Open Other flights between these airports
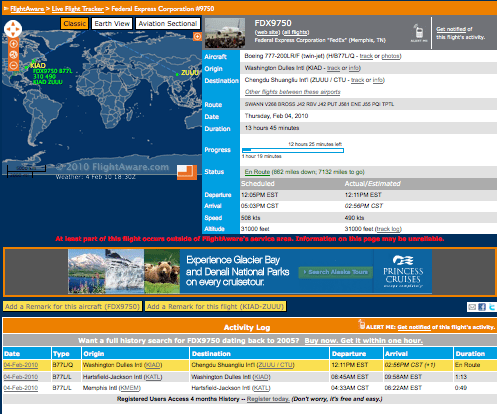This screenshot has height=414, width=497. 293,92
